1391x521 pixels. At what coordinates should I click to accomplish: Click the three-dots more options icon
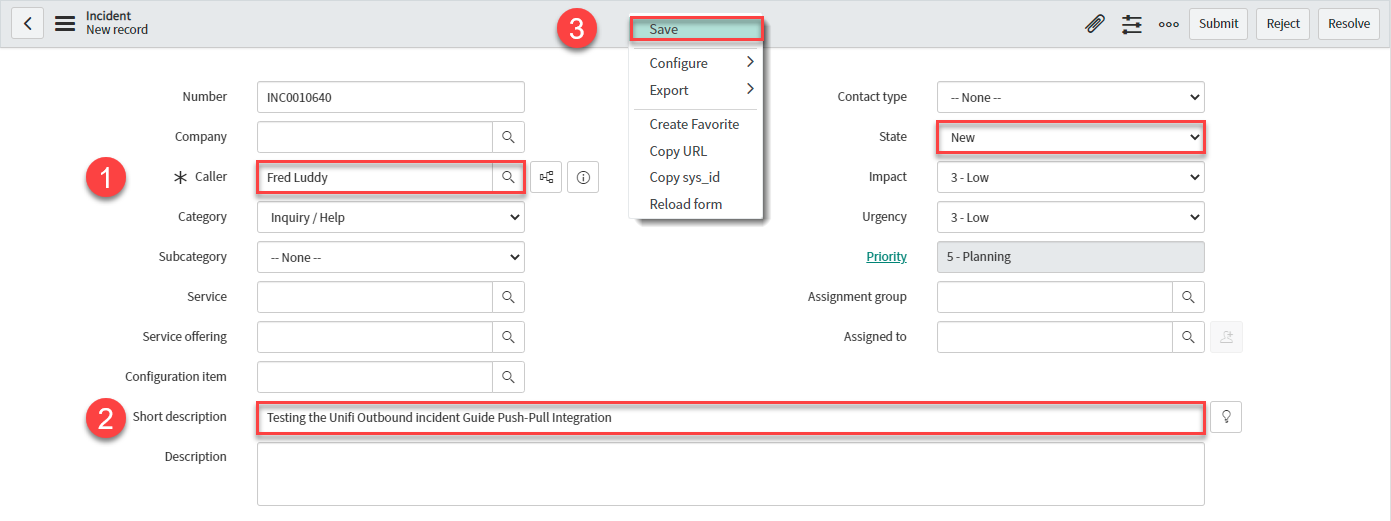tap(1168, 24)
